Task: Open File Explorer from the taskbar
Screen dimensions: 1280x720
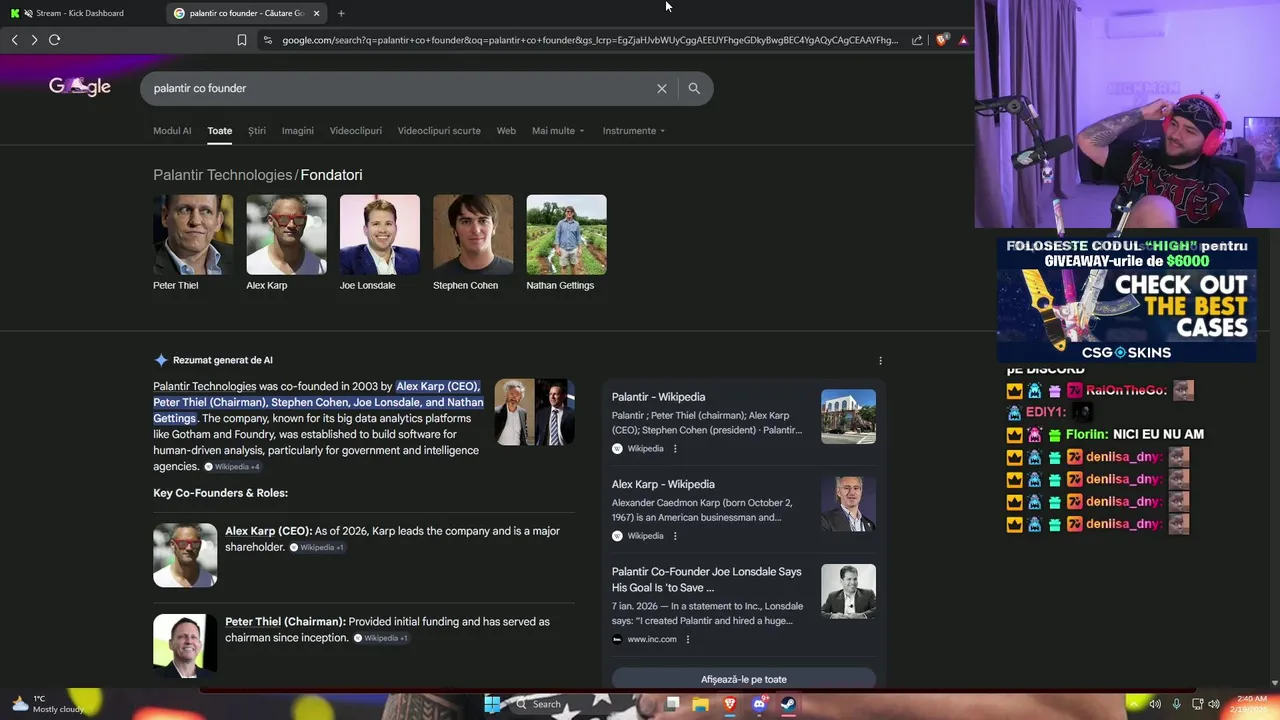Action: click(x=700, y=704)
